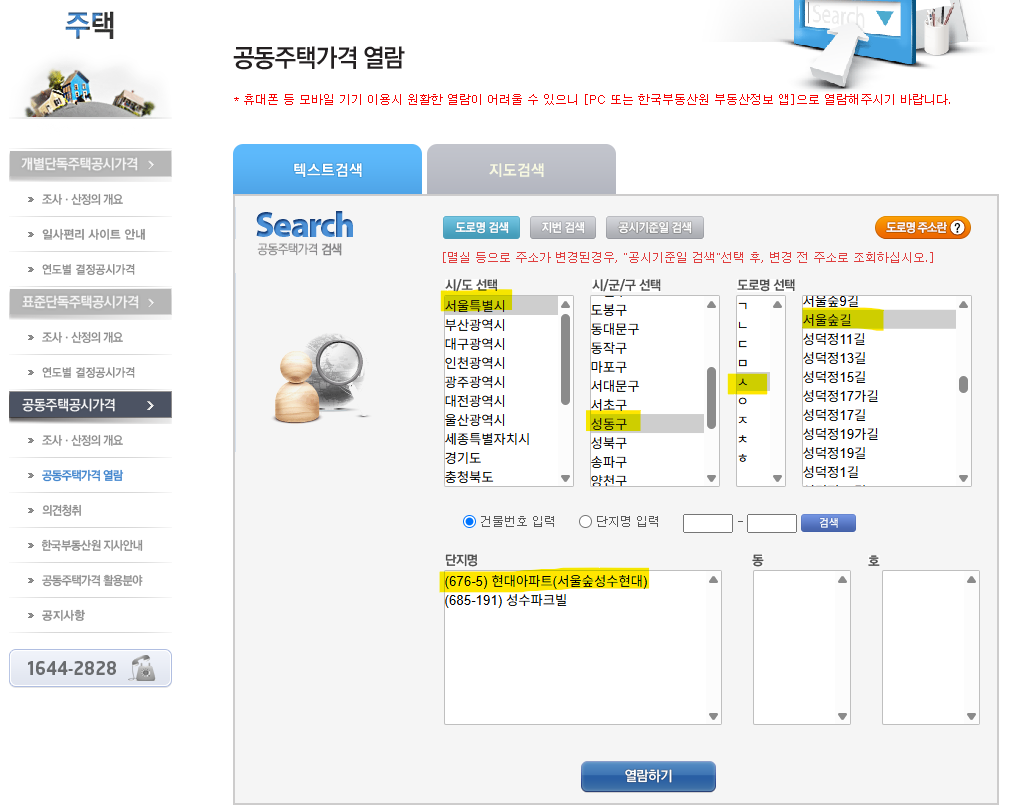1009x811 pixels.
Task: Switch to the 텍스트검색 tab
Action: tap(327, 168)
